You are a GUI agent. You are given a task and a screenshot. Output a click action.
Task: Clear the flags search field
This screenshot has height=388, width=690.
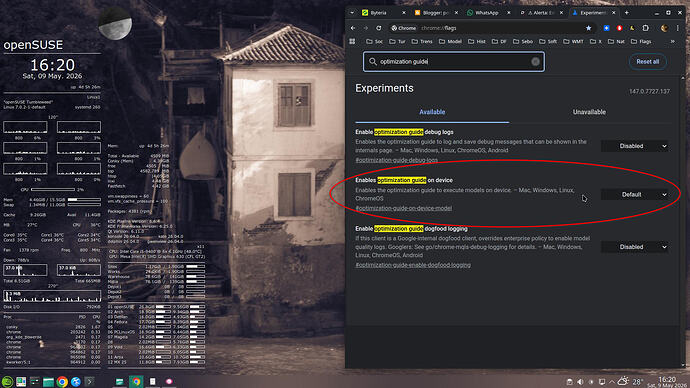pos(535,62)
